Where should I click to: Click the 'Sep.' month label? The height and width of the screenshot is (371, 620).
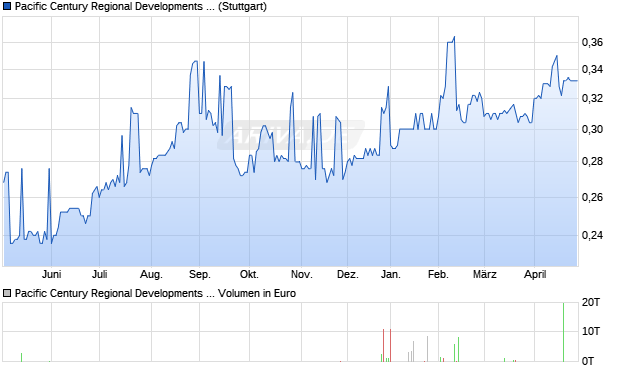200,274
